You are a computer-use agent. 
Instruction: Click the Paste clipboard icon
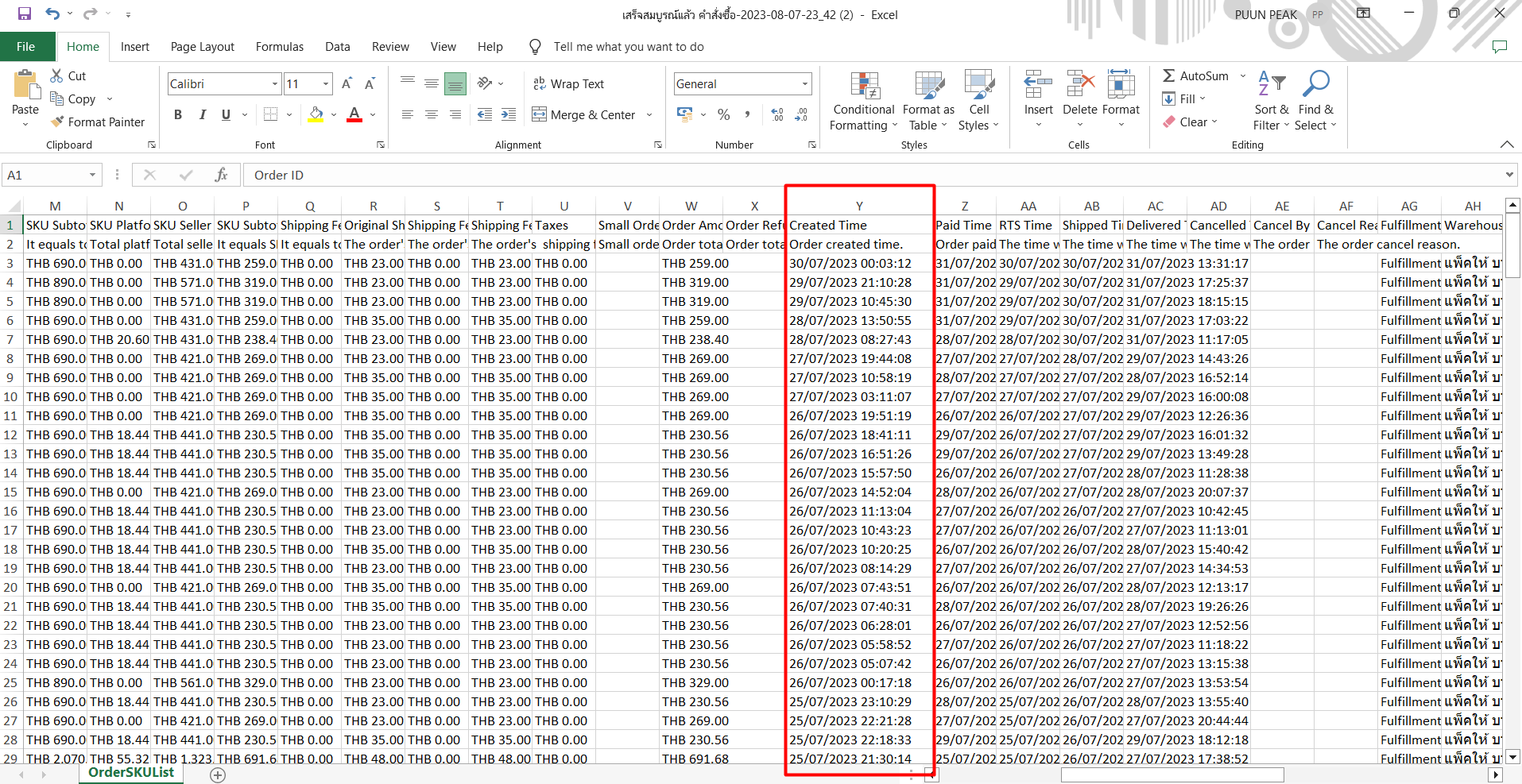tap(25, 85)
